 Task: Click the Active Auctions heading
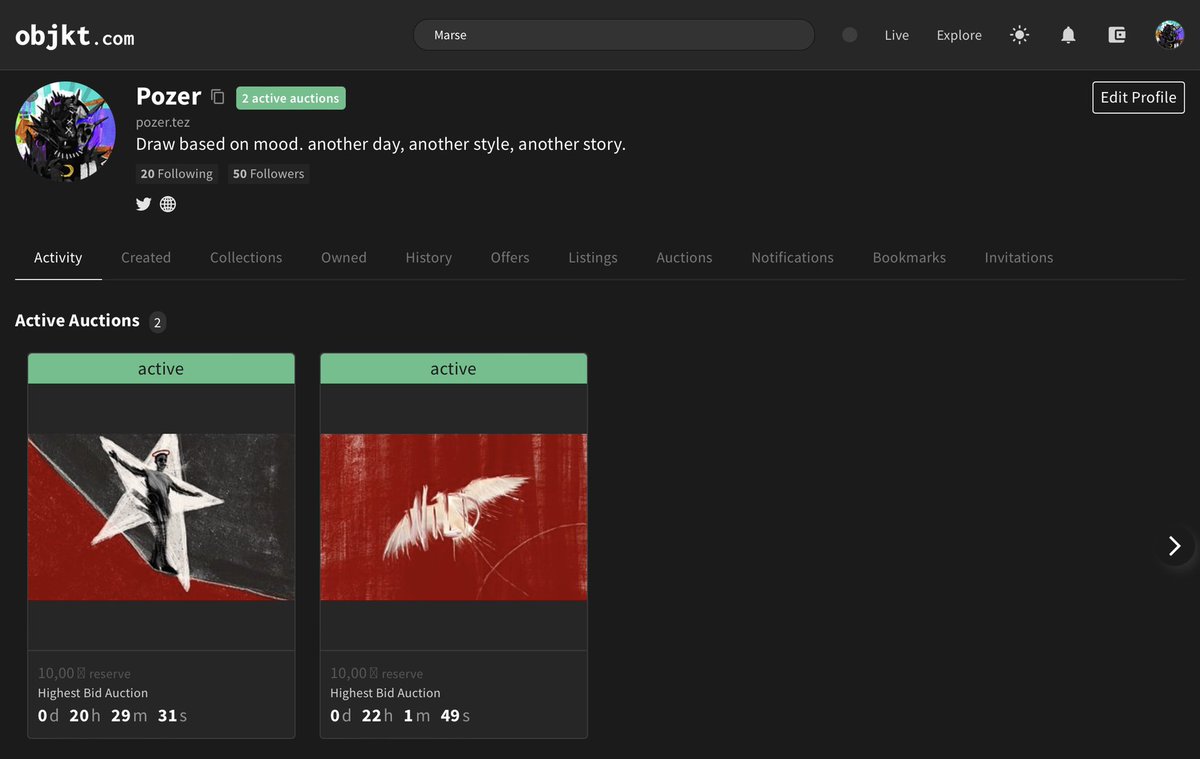77,321
